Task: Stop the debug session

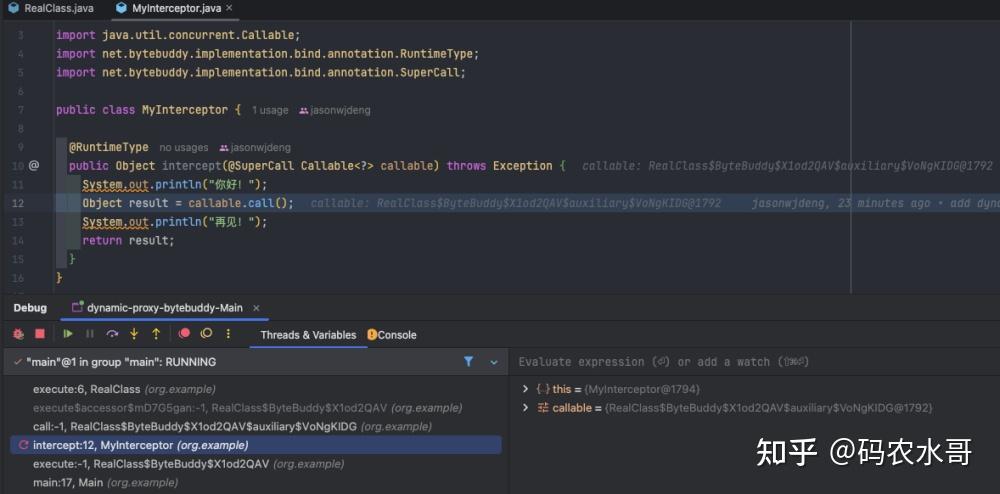Action: click(x=40, y=334)
